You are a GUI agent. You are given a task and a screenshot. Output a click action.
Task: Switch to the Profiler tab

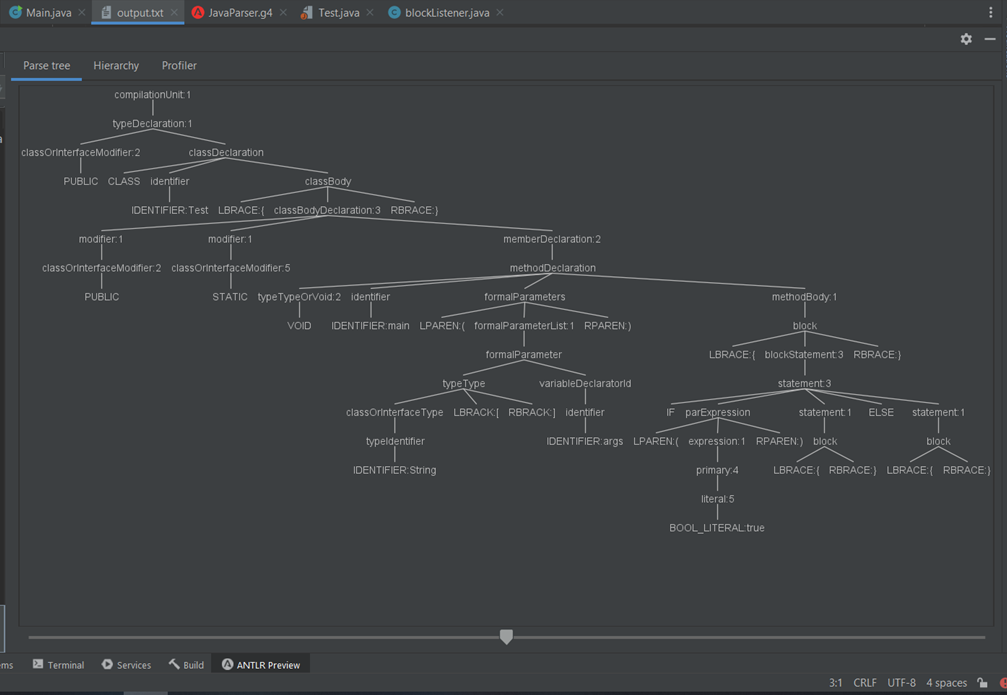pos(179,65)
